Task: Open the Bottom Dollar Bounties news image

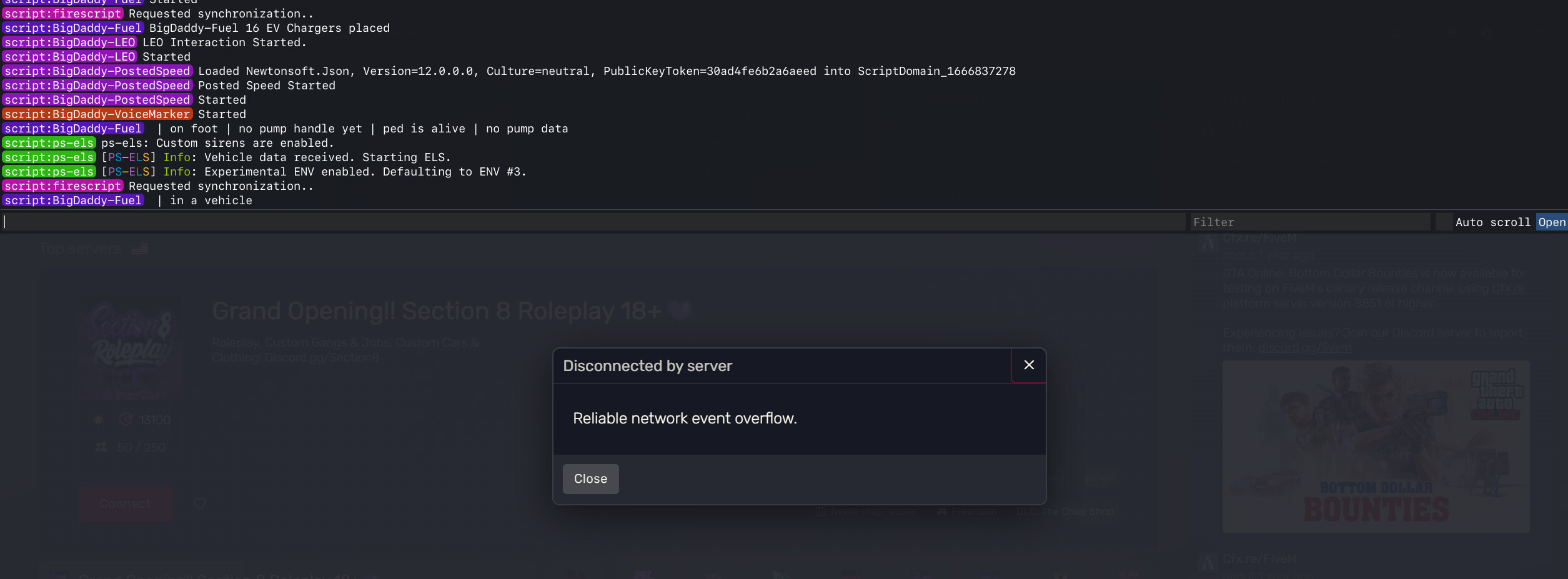Action: [1374, 447]
